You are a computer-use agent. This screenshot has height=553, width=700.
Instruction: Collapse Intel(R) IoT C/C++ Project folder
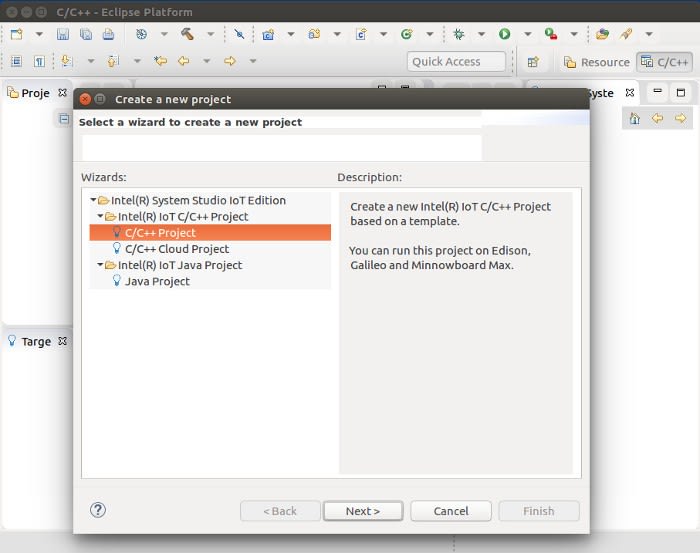tap(100, 216)
